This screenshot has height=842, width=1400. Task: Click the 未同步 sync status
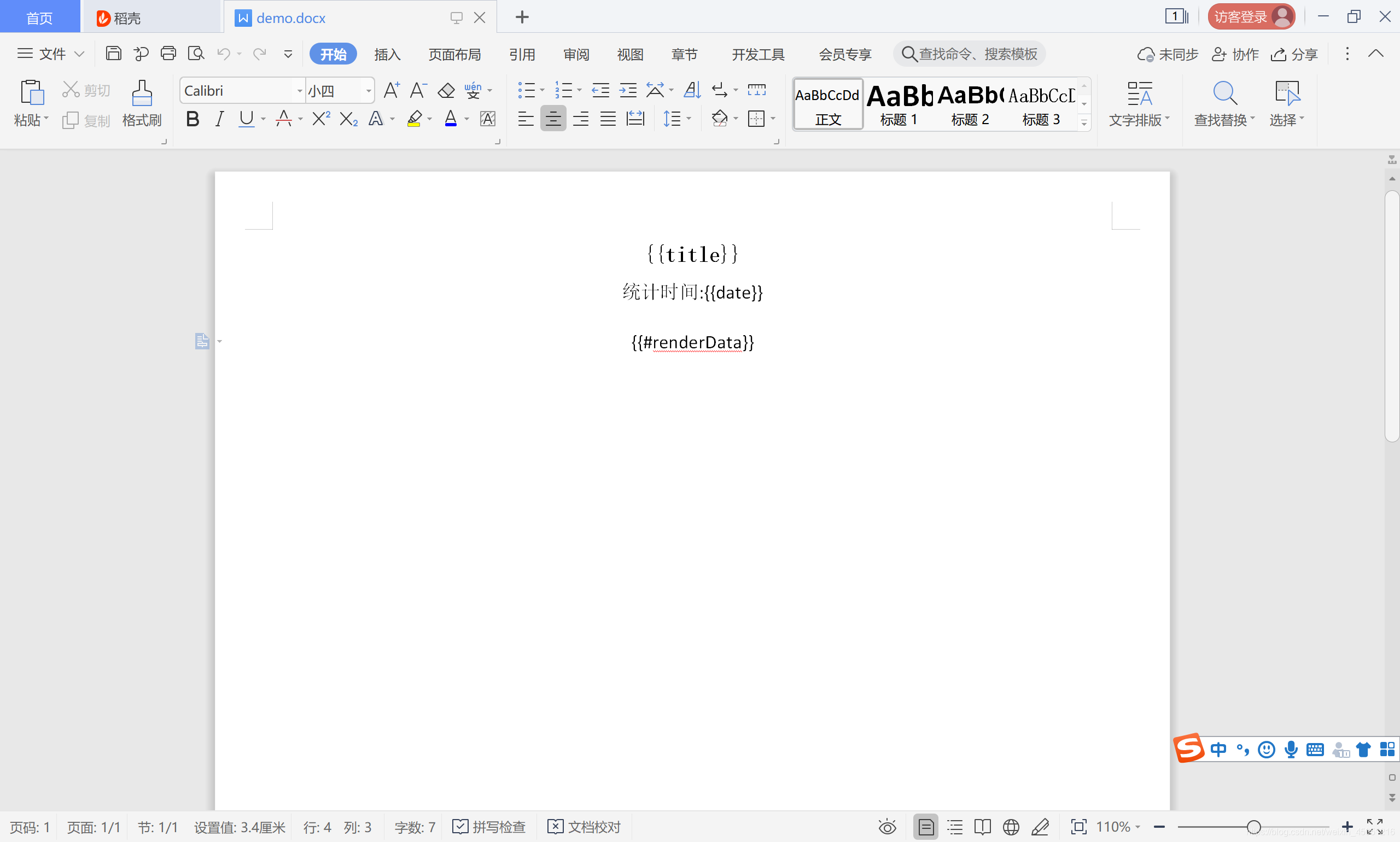pos(1168,54)
